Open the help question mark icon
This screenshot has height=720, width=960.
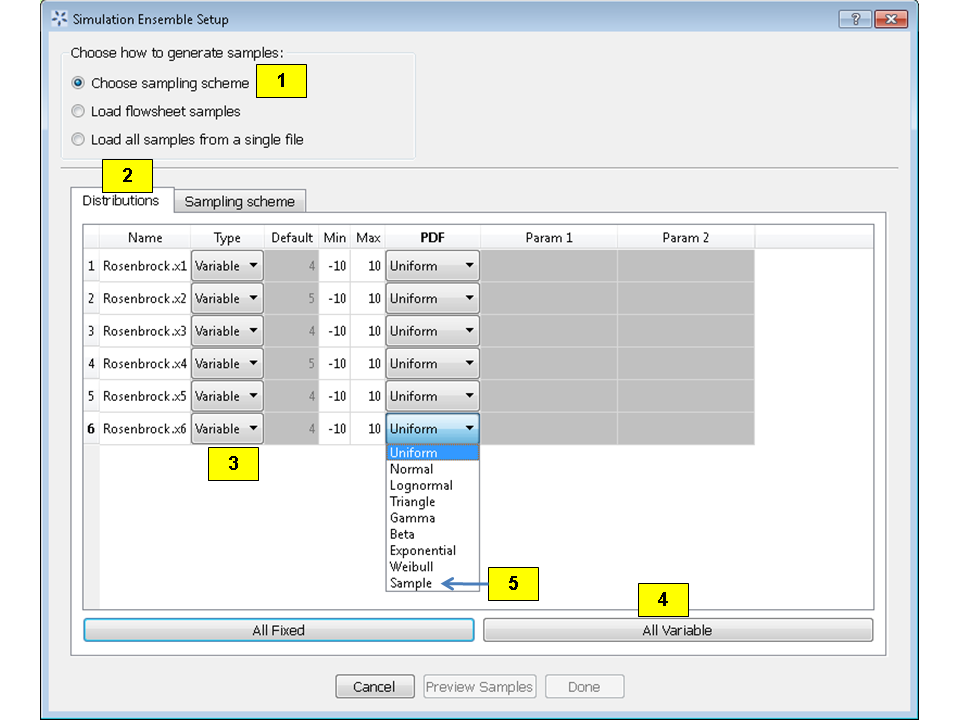pyautogui.click(x=856, y=18)
